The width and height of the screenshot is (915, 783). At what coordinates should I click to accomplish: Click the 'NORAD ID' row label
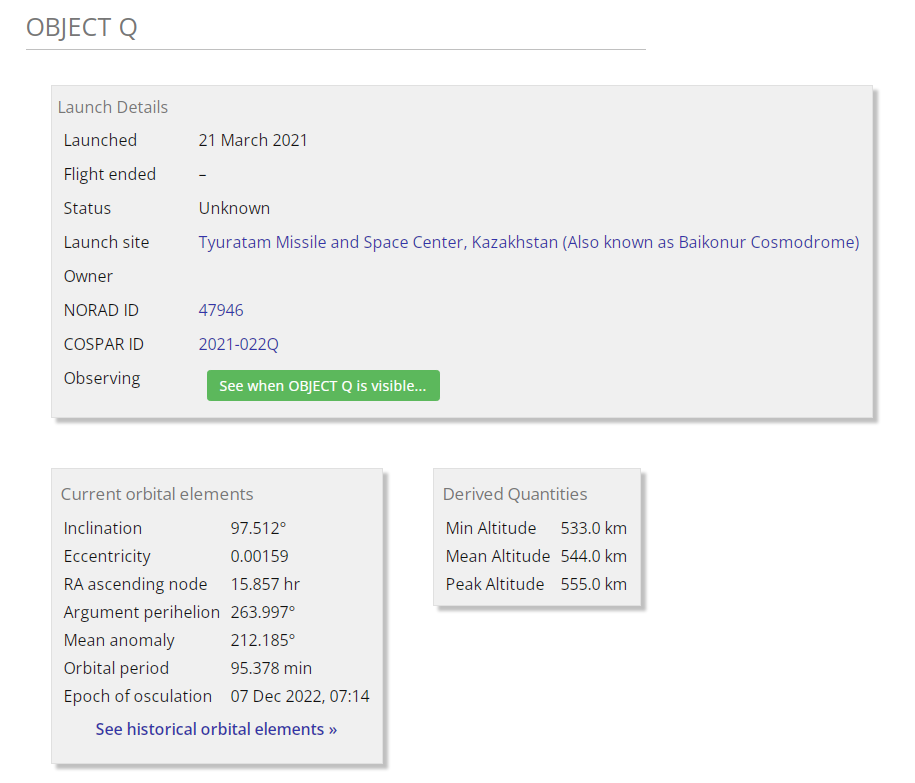point(101,310)
